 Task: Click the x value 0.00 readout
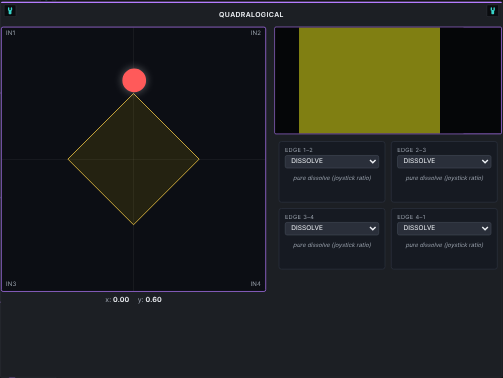121,299
